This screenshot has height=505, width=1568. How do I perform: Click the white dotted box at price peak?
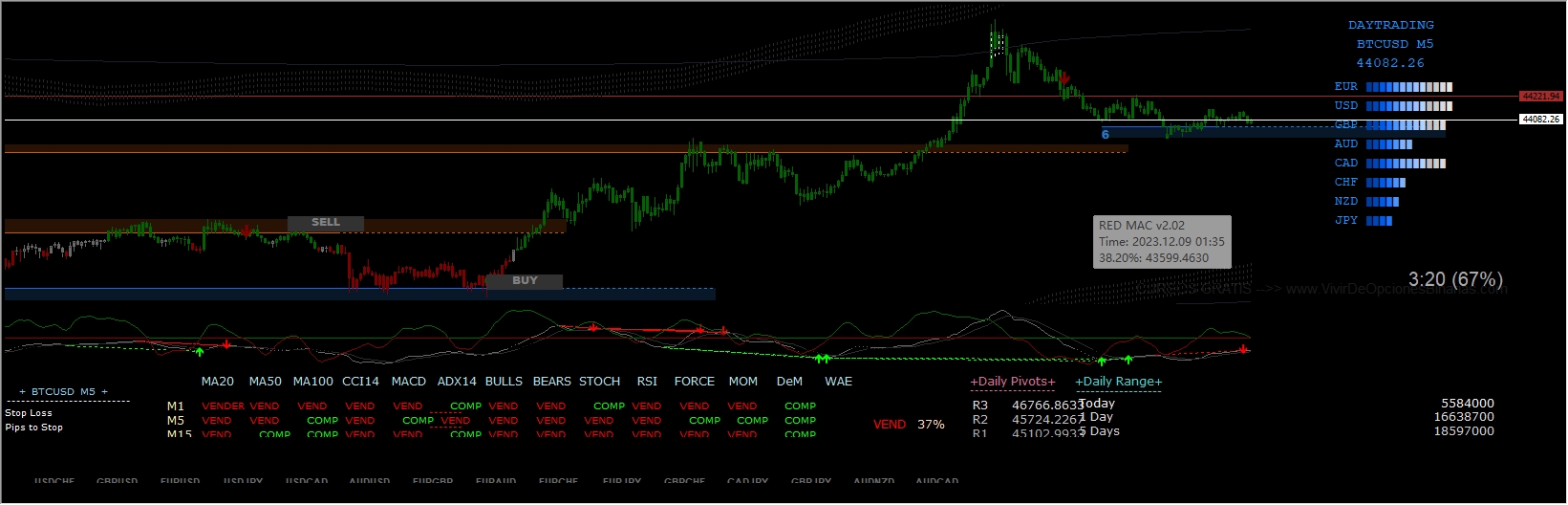(997, 44)
